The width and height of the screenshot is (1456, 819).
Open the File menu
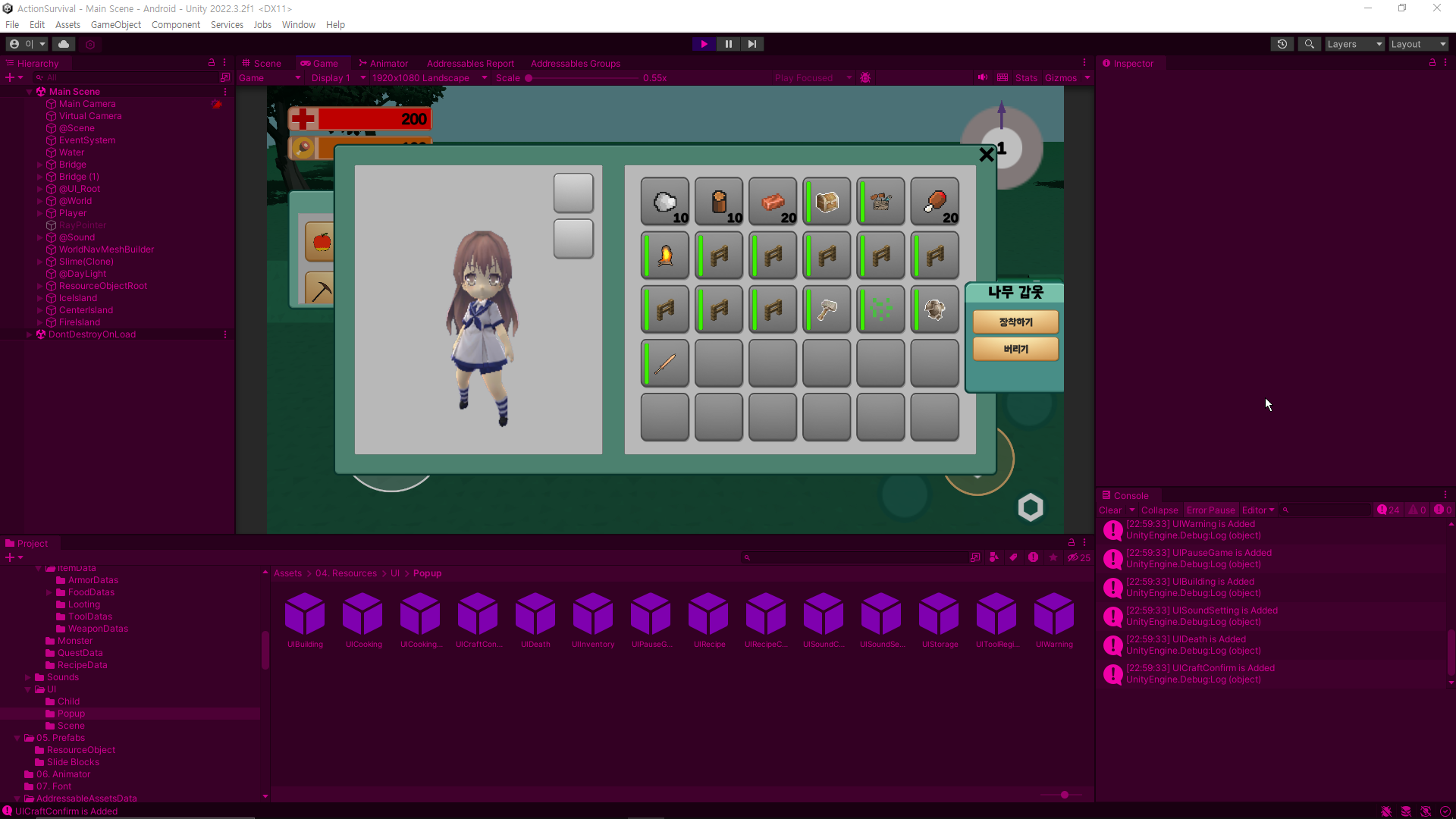click(12, 24)
